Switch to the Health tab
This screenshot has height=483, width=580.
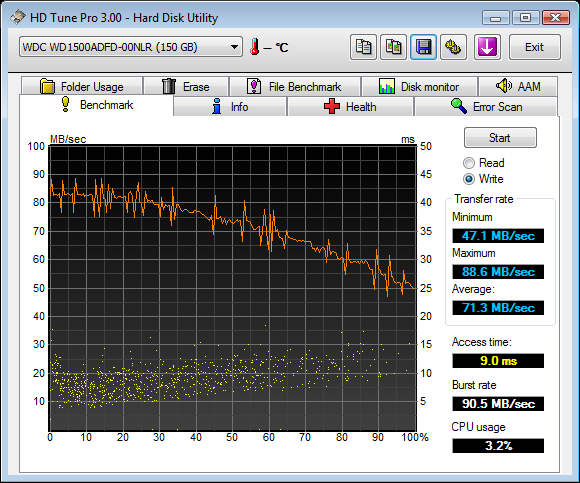(x=350, y=107)
